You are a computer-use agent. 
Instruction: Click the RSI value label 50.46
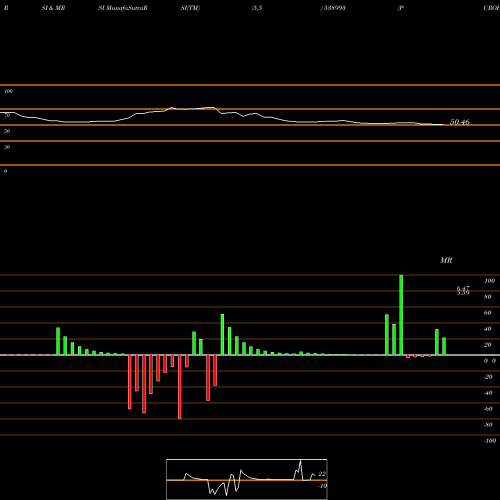tap(460, 122)
